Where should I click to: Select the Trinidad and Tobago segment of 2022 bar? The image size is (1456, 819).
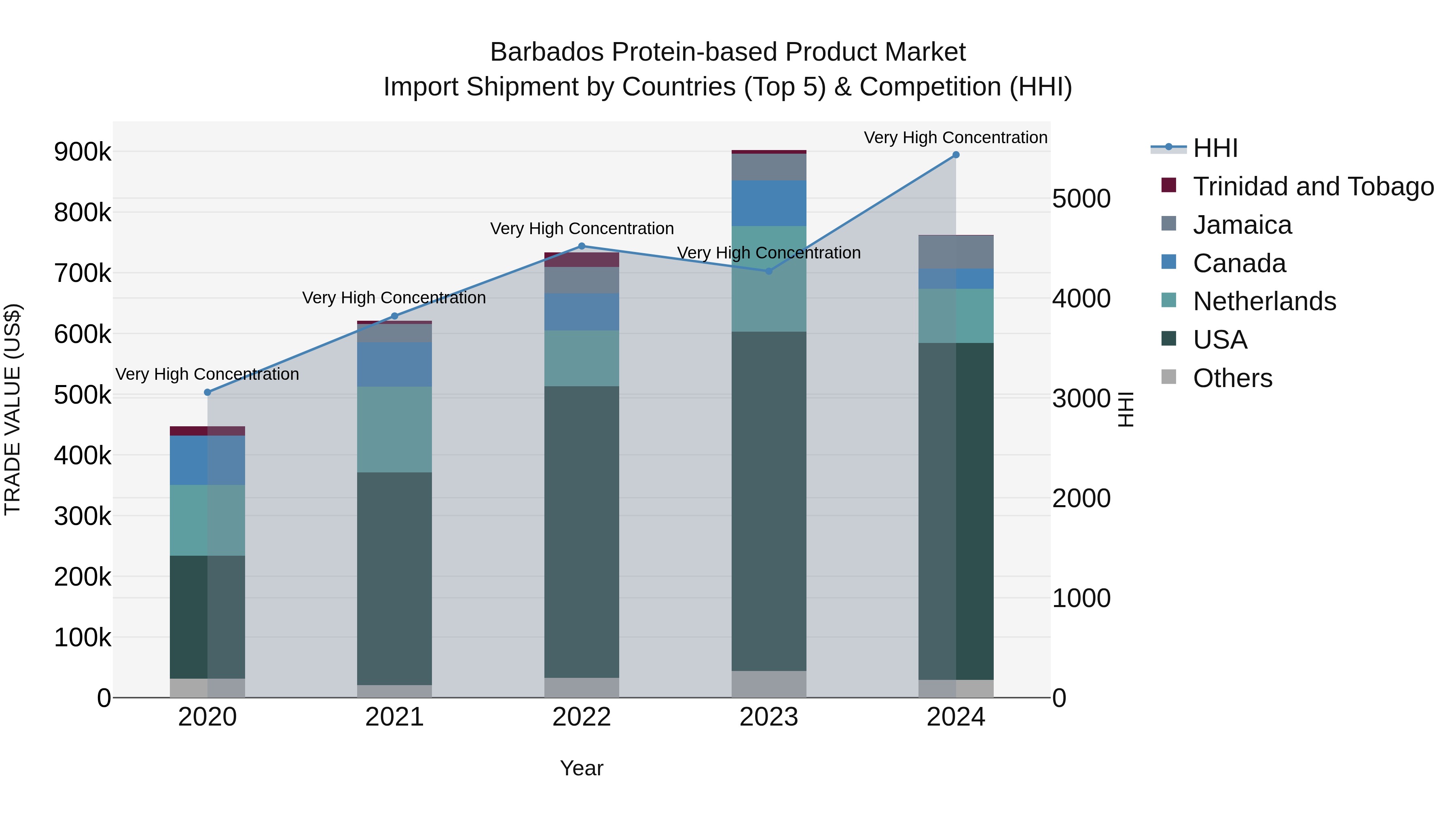pos(582,259)
